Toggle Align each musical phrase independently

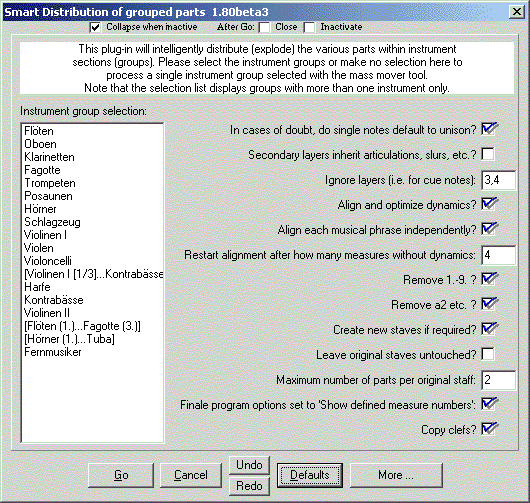(x=488, y=229)
